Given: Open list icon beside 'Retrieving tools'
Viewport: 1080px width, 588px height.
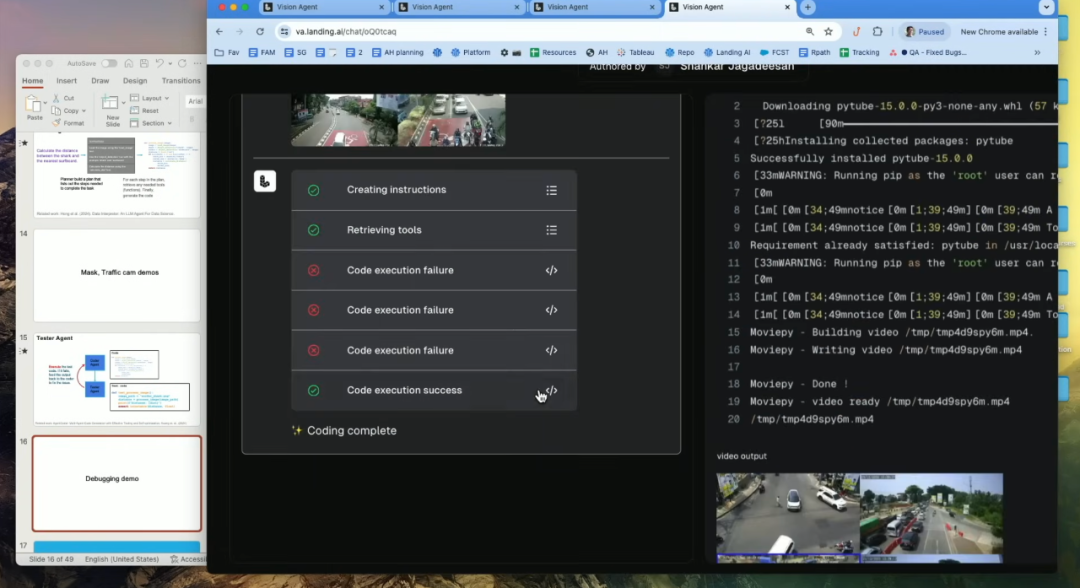Looking at the screenshot, I should point(551,230).
